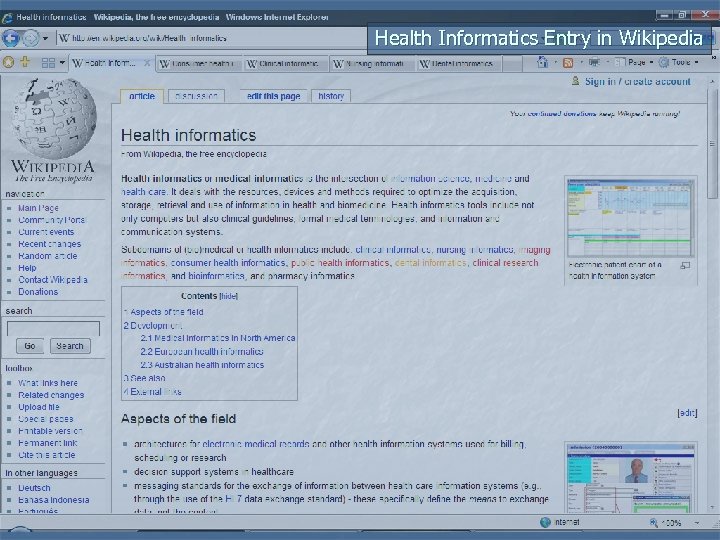Switch to Dental informatics browser tab
720x540 pixels.
459,64
